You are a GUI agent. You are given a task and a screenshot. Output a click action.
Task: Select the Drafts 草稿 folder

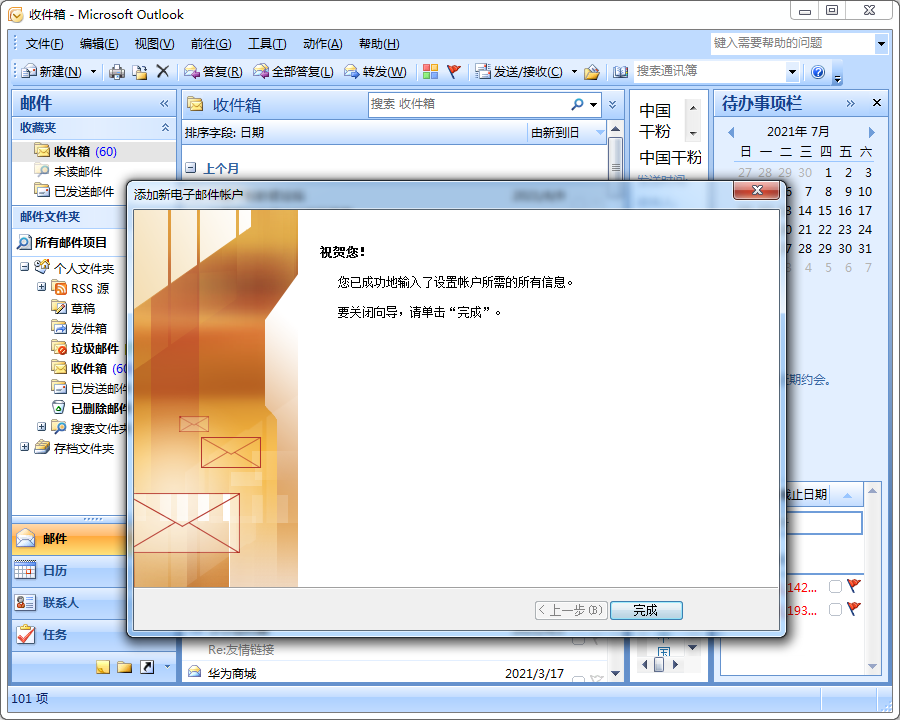[x=73, y=308]
